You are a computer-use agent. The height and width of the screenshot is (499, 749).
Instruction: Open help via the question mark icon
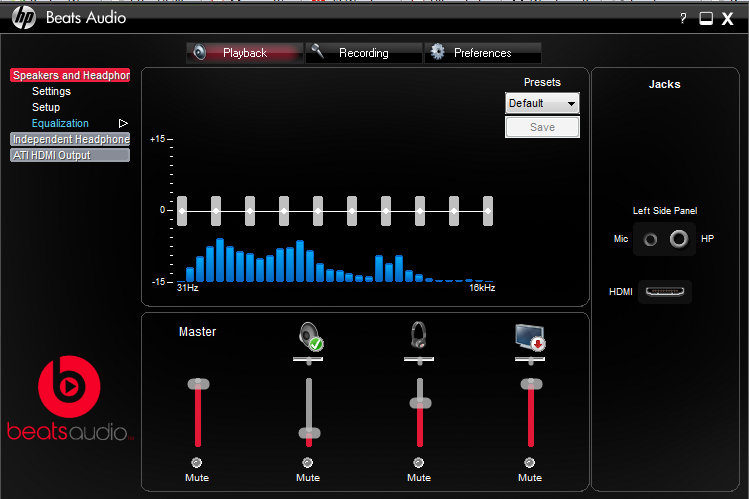click(683, 19)
